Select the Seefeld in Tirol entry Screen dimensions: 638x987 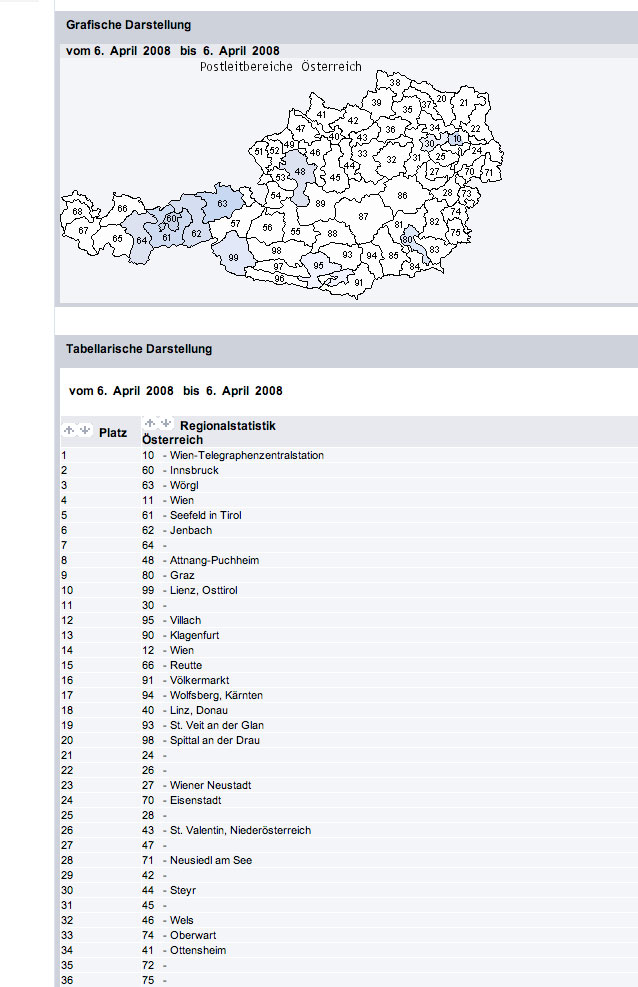[x=205, y=515]
